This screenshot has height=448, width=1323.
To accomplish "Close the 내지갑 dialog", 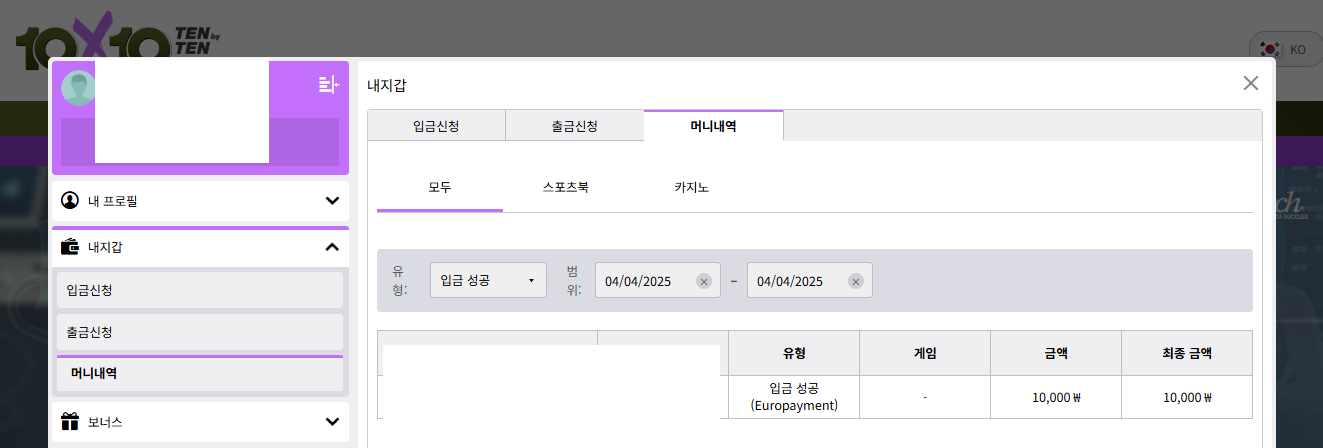I will coord(1250,83).
